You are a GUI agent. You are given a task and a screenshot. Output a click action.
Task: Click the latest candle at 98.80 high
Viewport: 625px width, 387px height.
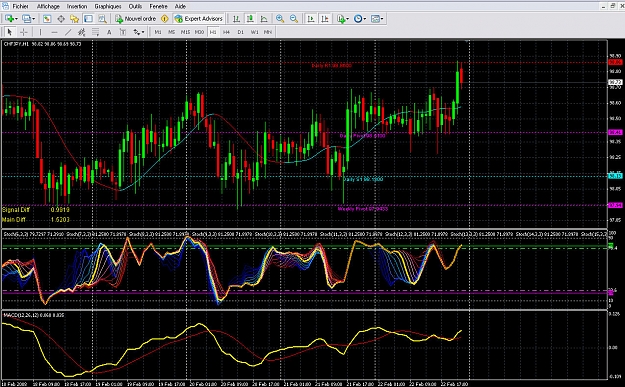tap(461, 75)
